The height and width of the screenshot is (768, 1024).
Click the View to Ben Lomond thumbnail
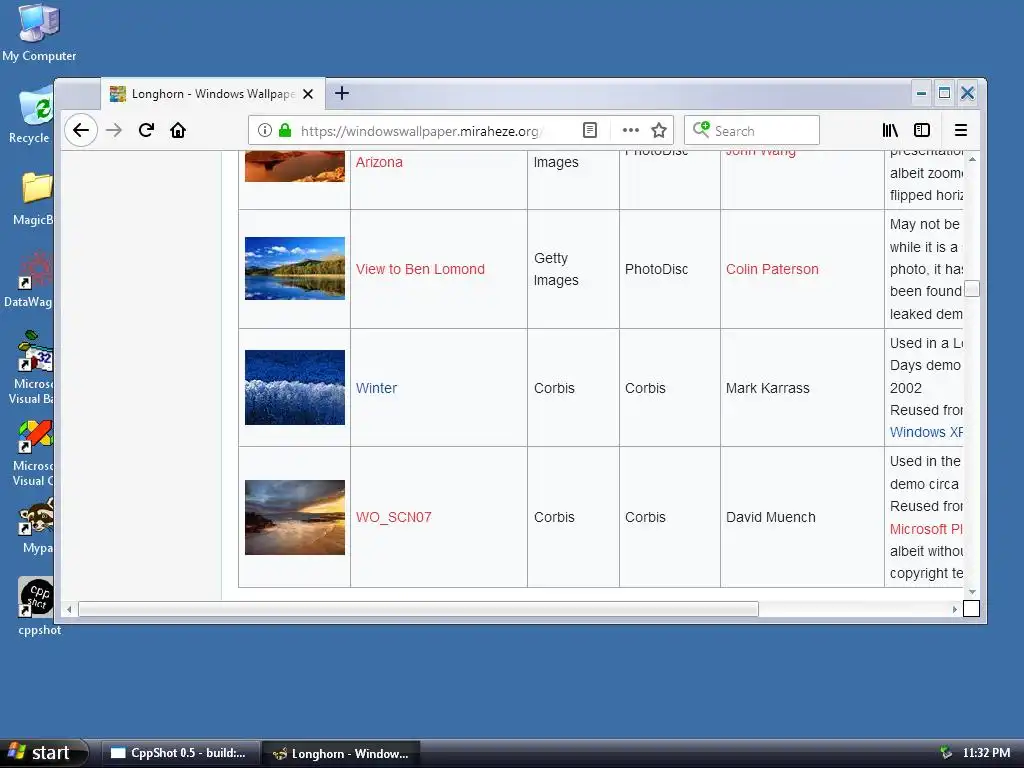(x=295, y=268)
